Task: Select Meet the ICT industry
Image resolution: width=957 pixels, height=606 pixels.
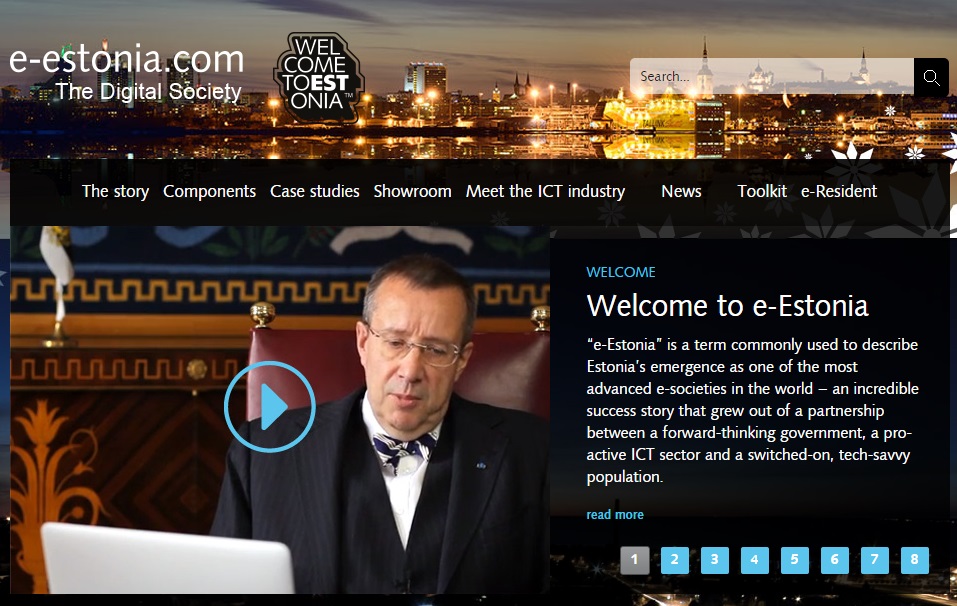Action: coord(546,192)
